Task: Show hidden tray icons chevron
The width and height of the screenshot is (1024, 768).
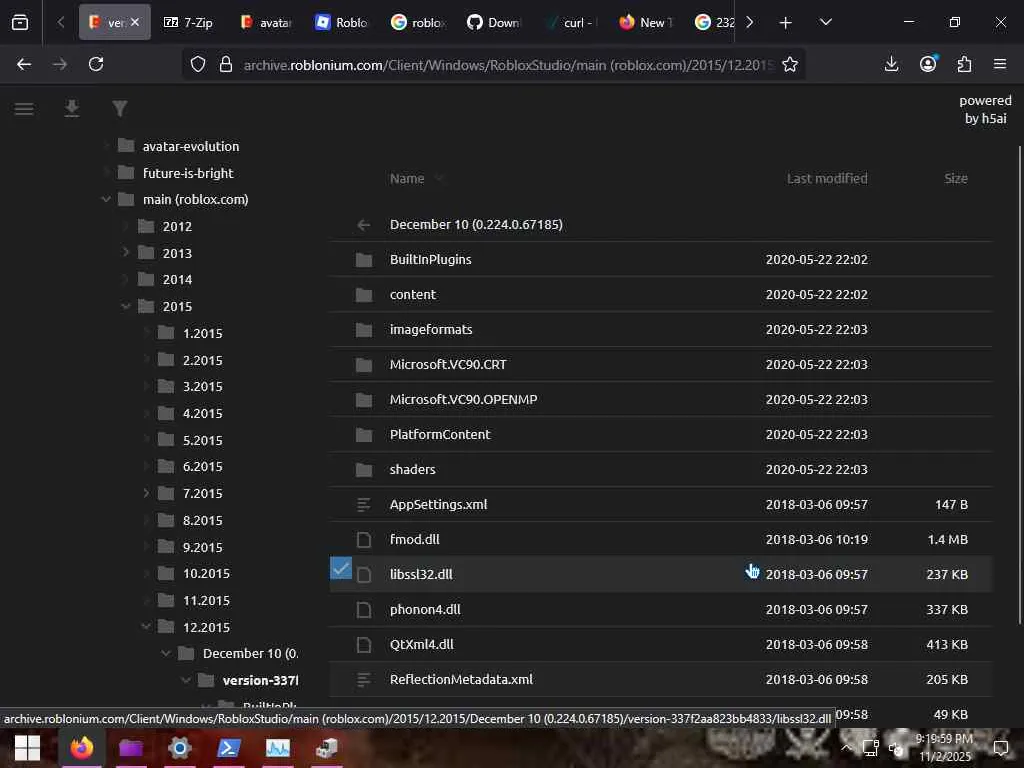Action: tap(846, 747)
